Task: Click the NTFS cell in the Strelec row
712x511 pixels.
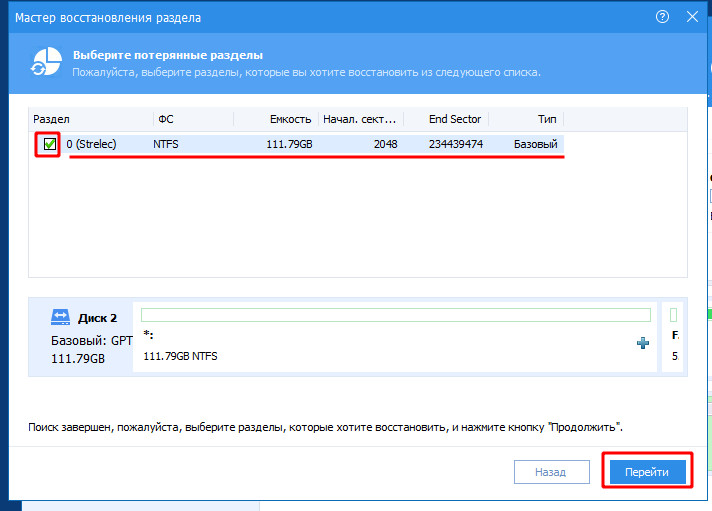Action: coord(166,145)
